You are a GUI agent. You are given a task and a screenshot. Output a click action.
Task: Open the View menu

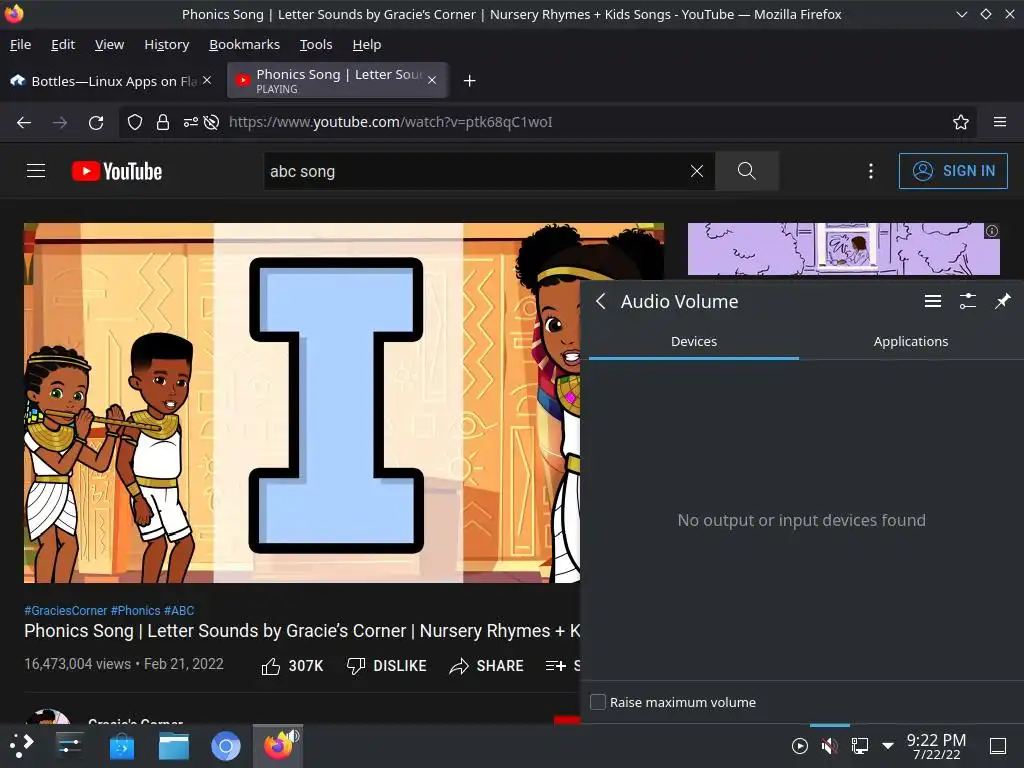coord(109,44)
